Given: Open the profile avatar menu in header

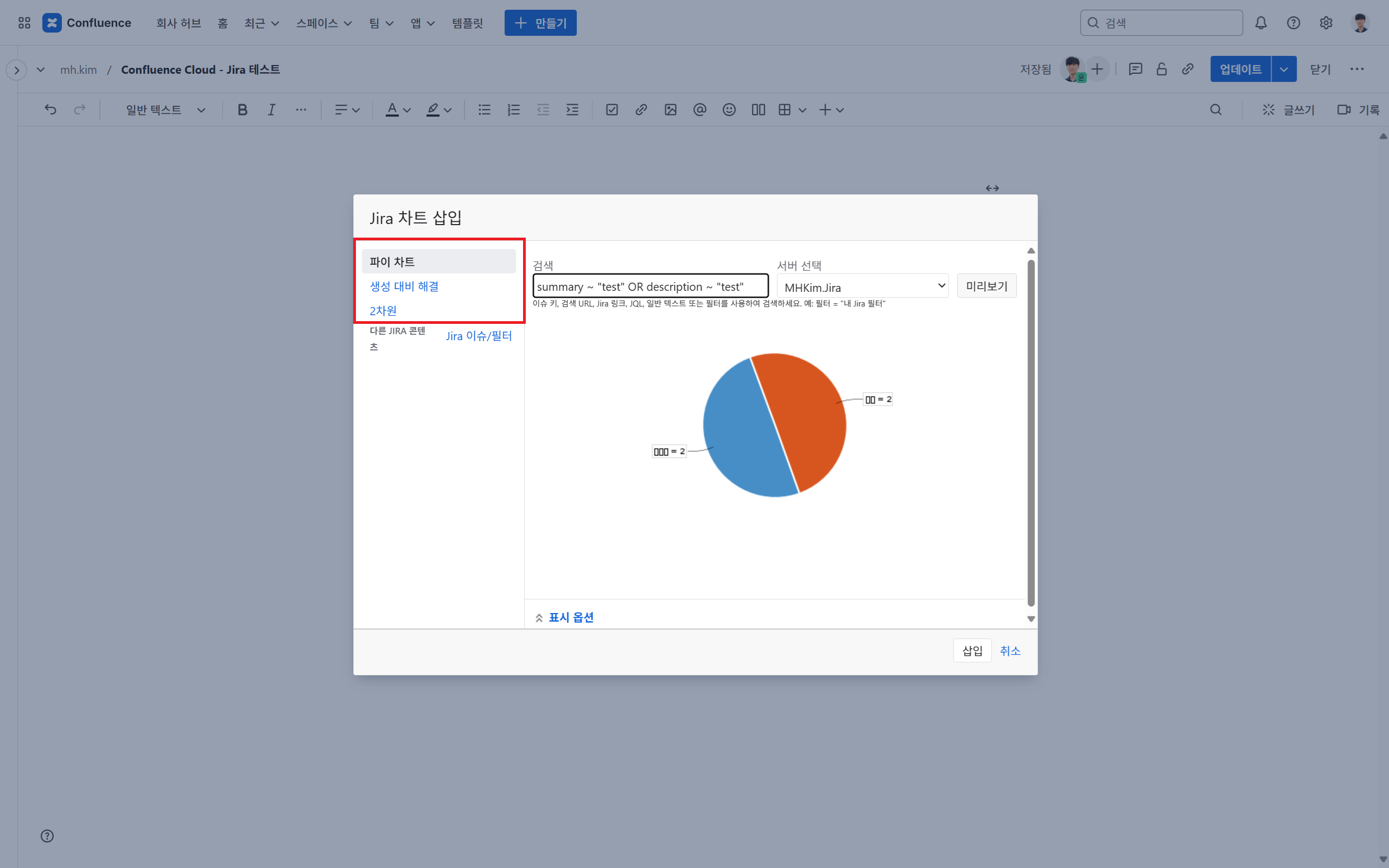Looking at the screenshot, I should point(1360,23).
